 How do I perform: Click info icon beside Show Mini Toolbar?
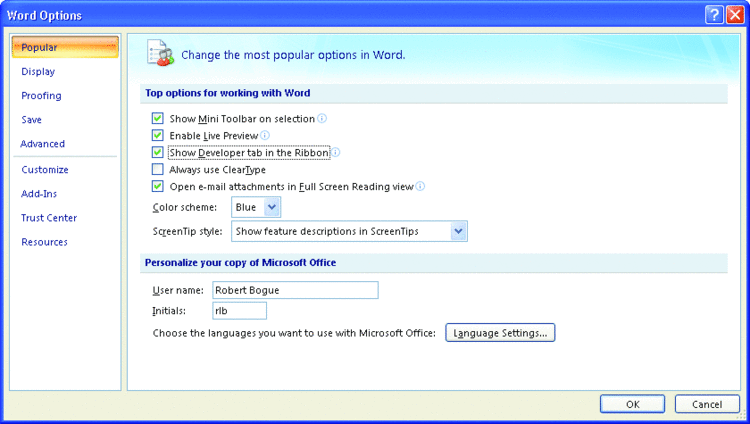[x=322, y=118]
